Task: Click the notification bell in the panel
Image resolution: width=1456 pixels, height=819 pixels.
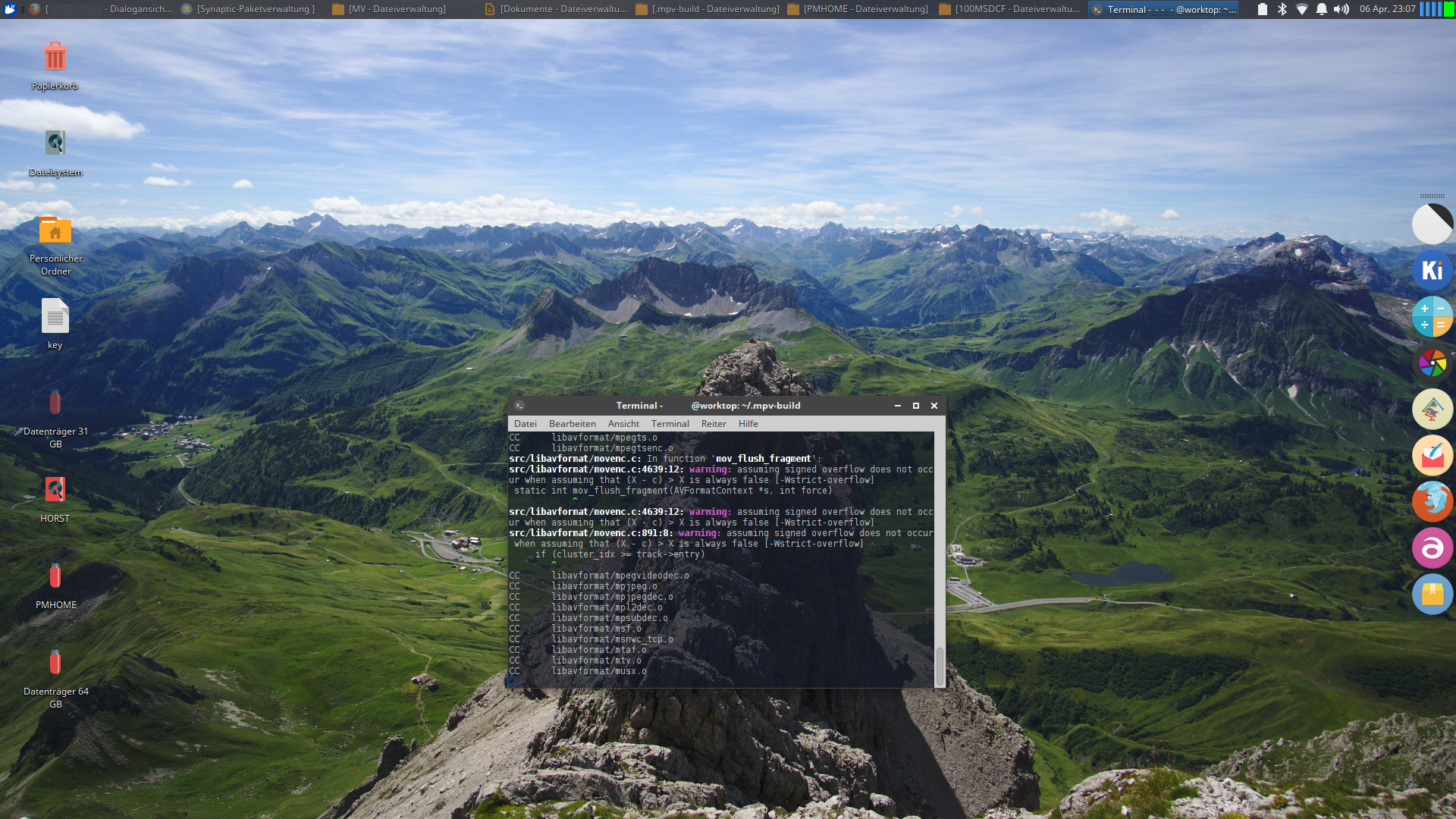Action: [1322, 9]
